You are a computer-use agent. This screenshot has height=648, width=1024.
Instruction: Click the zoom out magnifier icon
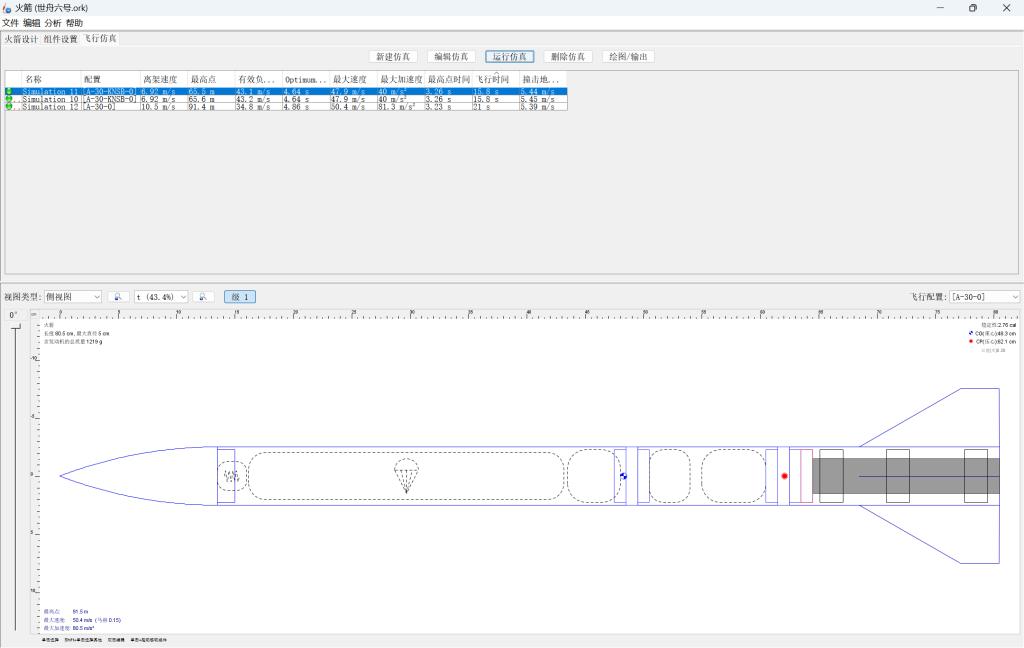pyautogui.click(x=118, y=297)
